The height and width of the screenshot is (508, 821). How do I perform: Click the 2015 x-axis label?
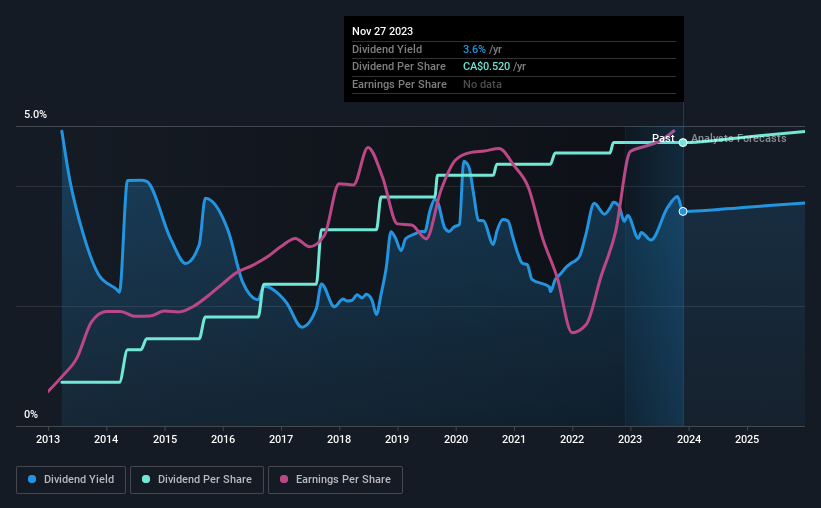[x=165, y=439]
